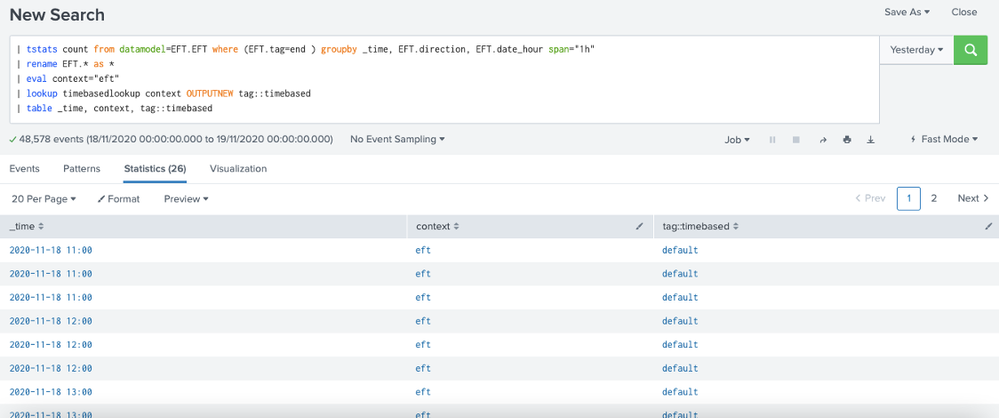Click the Next page link
Viewport: 999px width, 418px height.
(x=972, y=198)
